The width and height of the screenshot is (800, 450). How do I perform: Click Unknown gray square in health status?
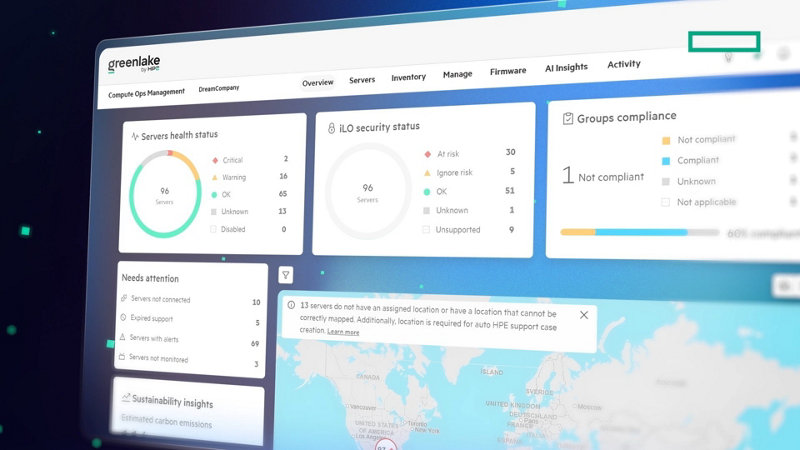214,212
